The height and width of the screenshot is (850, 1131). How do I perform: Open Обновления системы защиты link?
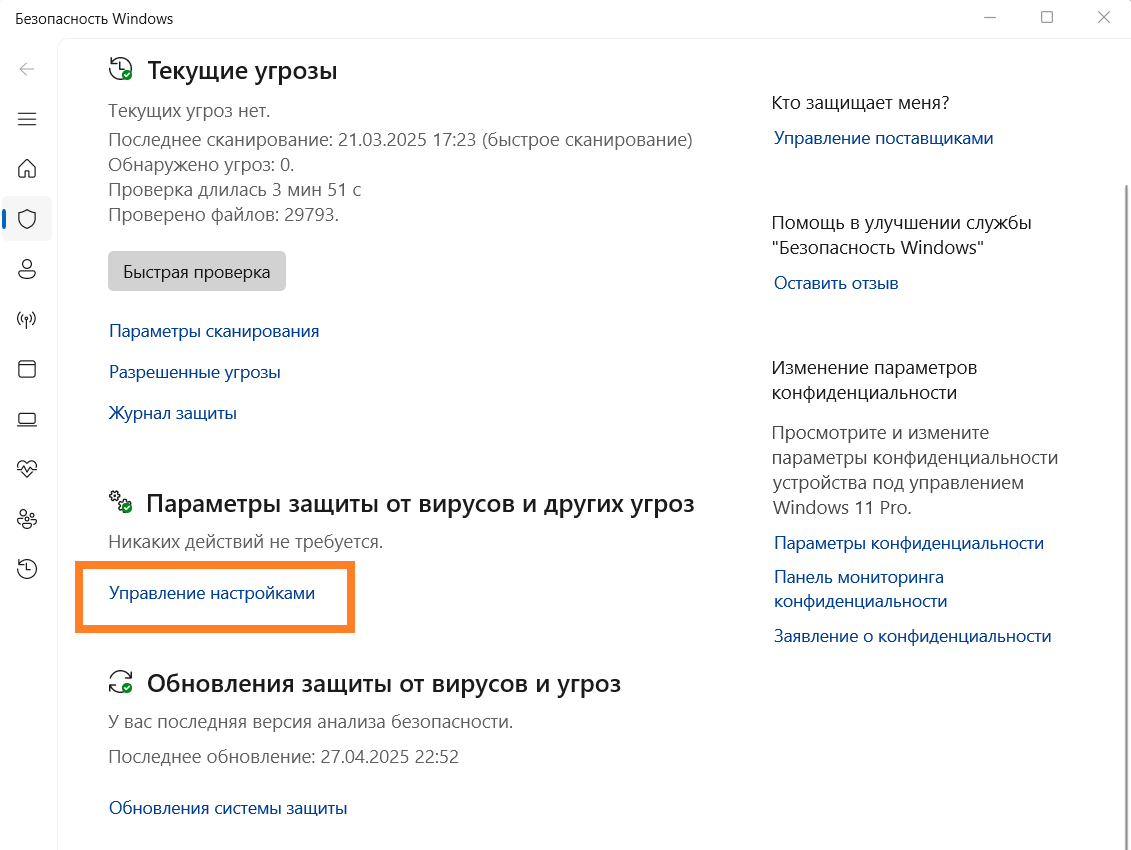(228, 808)
